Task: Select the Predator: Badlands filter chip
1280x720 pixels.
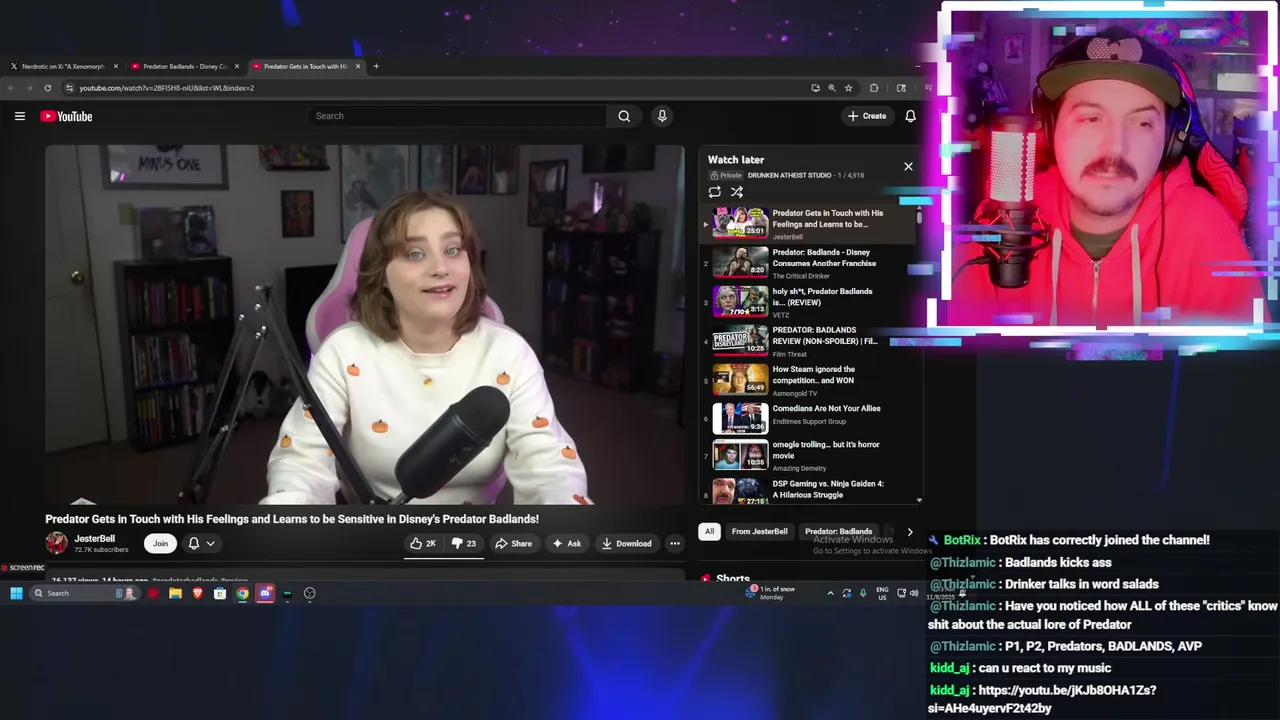Action: point(838,531)
